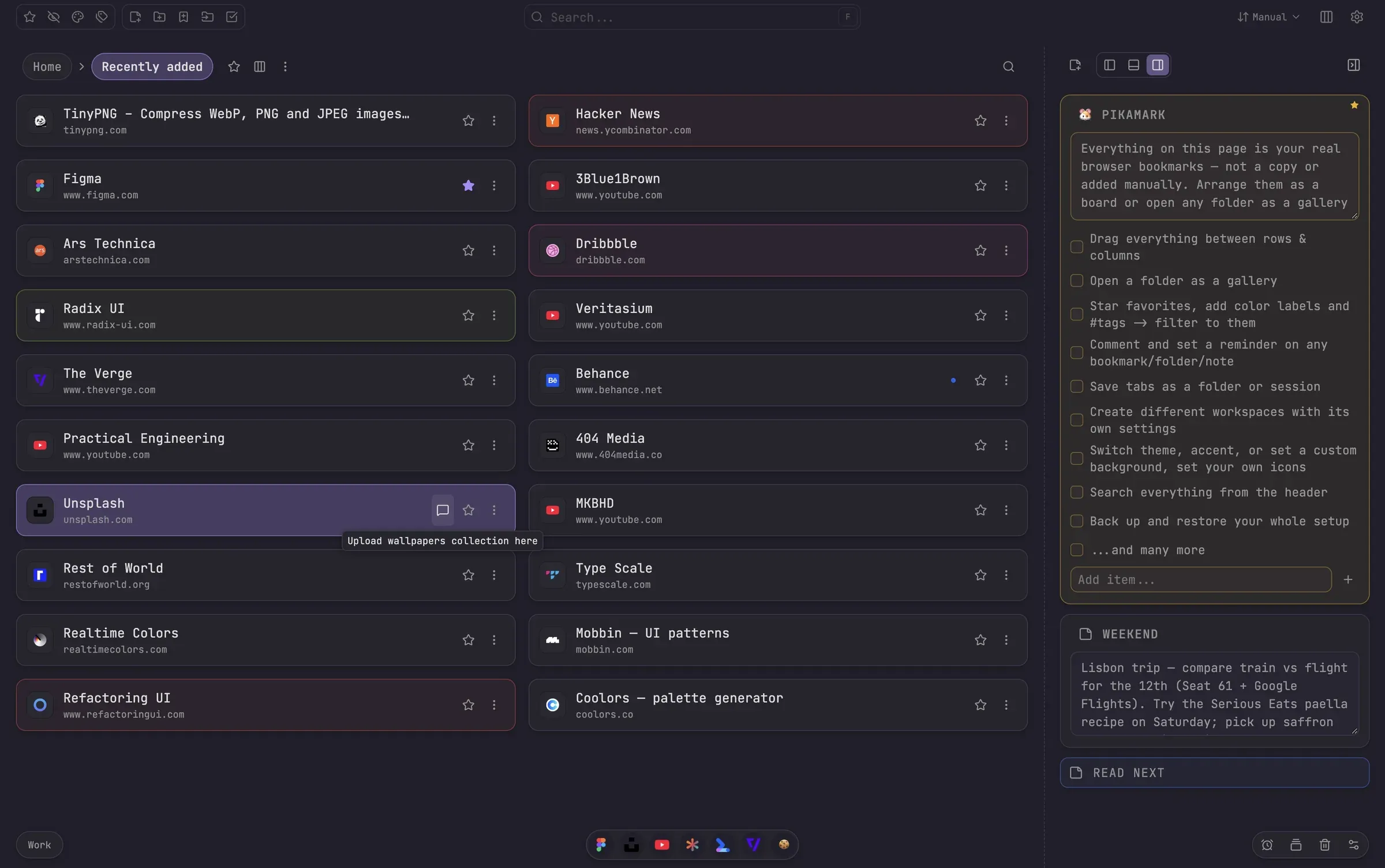This screenshot has height=868, width=1385.
Task: Open the cookie icon in the bottom dock
Action: pos(784,845)
